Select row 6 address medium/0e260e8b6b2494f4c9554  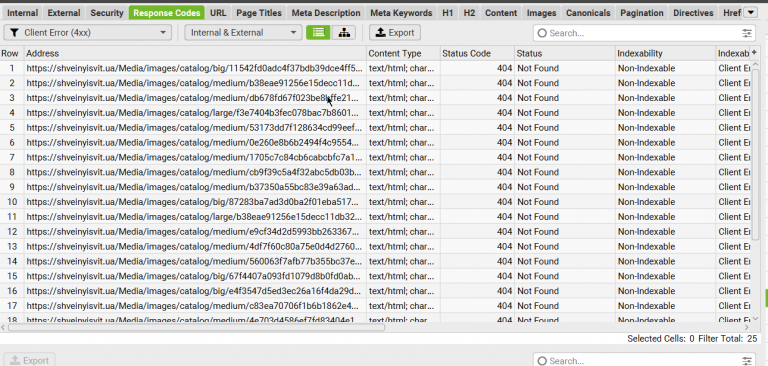pos(195,143)
